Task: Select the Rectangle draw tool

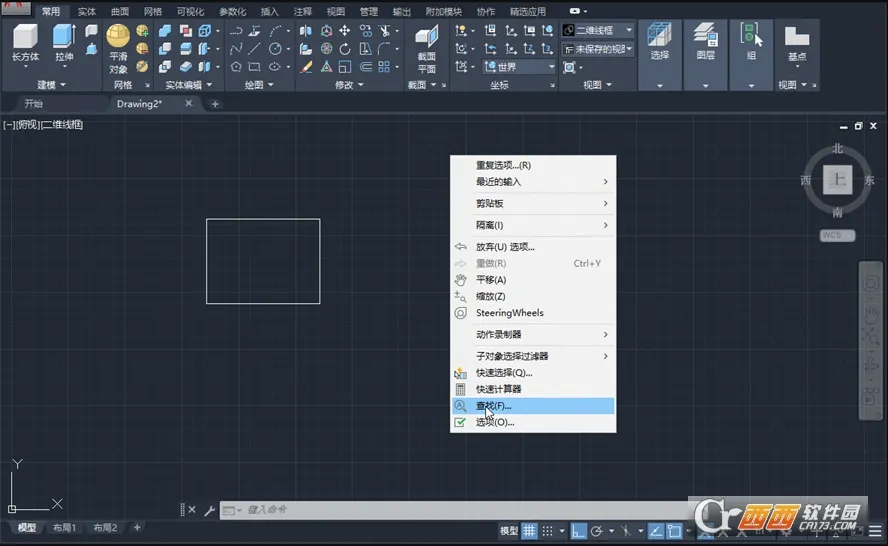Action: pos(254,67)
